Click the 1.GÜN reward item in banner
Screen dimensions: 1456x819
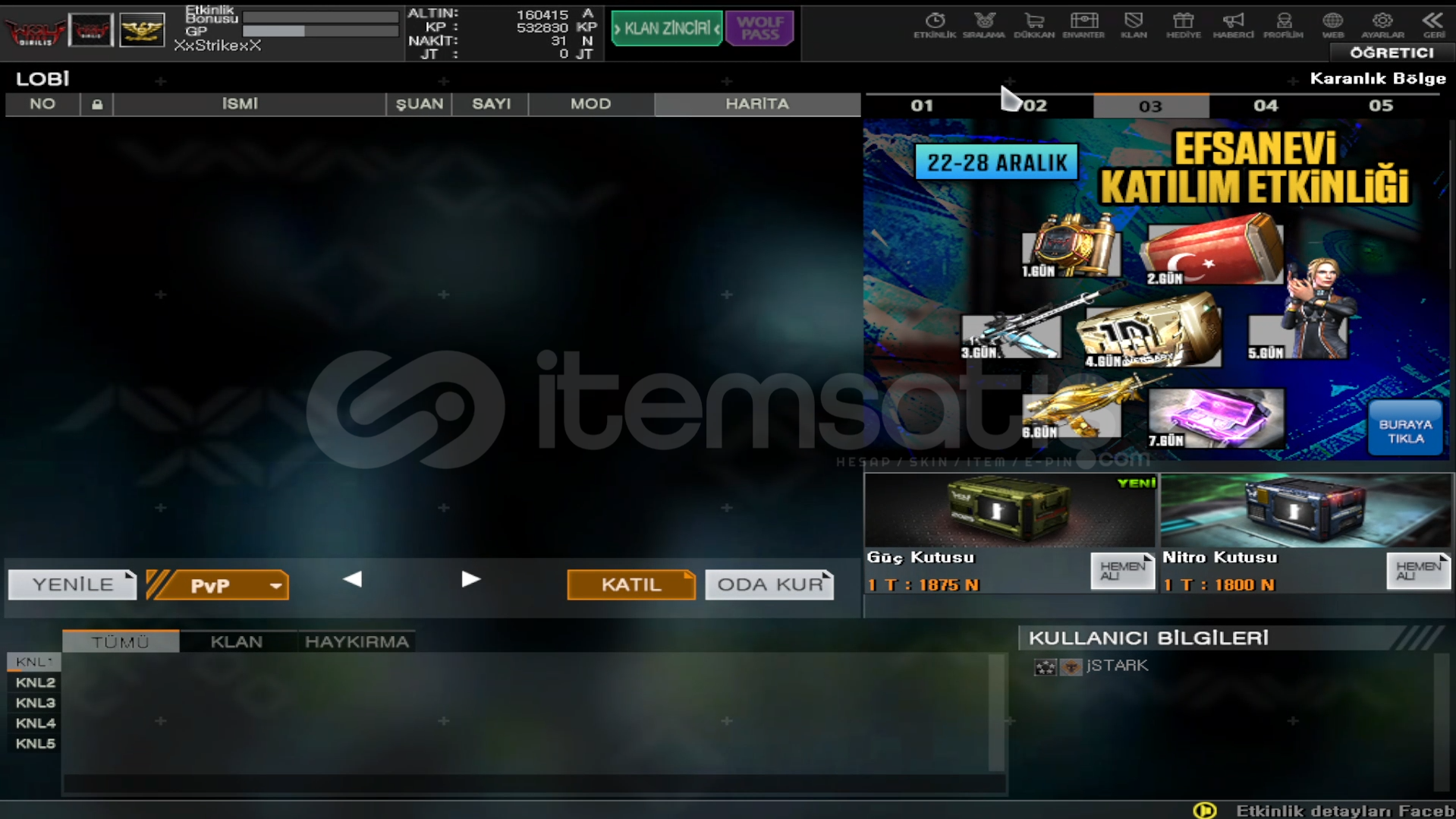point(1071,247)
